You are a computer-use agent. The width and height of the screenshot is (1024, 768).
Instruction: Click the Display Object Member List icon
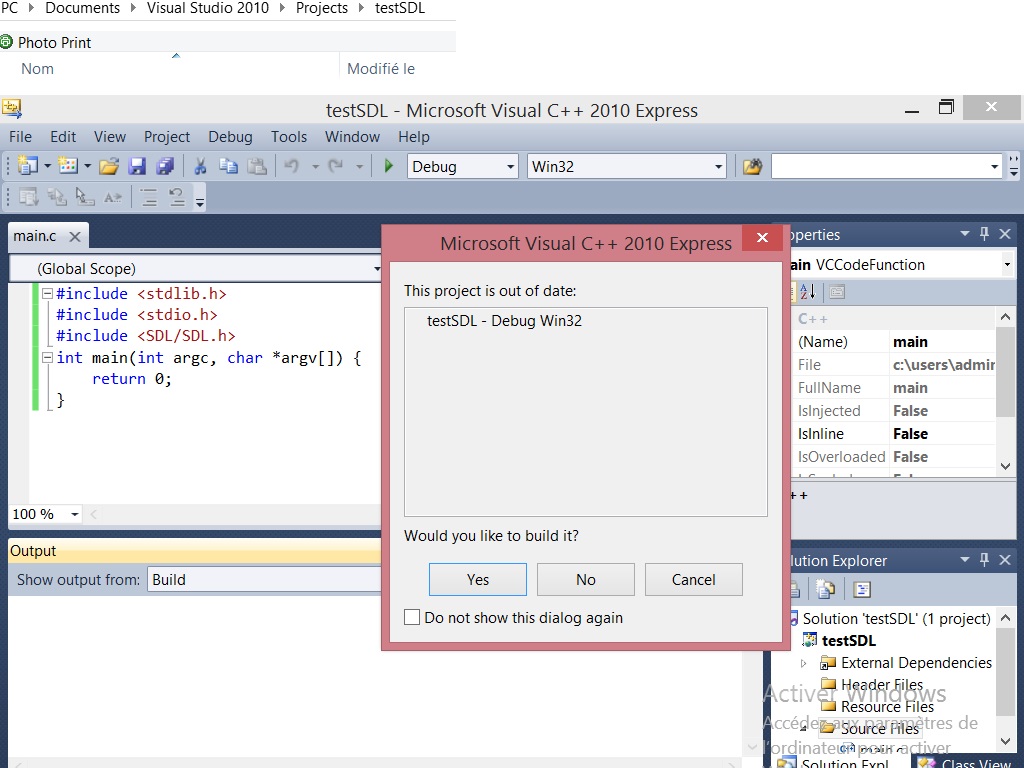pos(28,197)
